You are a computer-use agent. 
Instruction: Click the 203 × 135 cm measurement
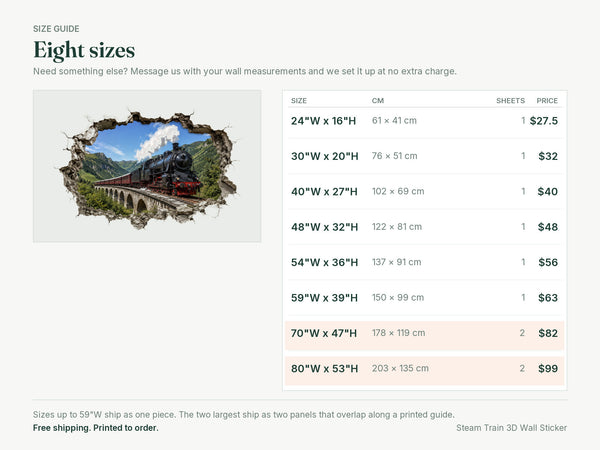[x=400, y=368]
